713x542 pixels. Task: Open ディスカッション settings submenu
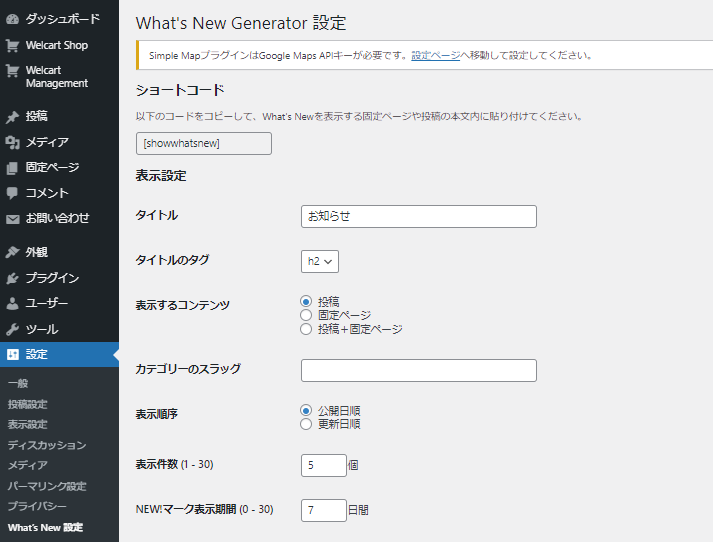pos(47,445)
